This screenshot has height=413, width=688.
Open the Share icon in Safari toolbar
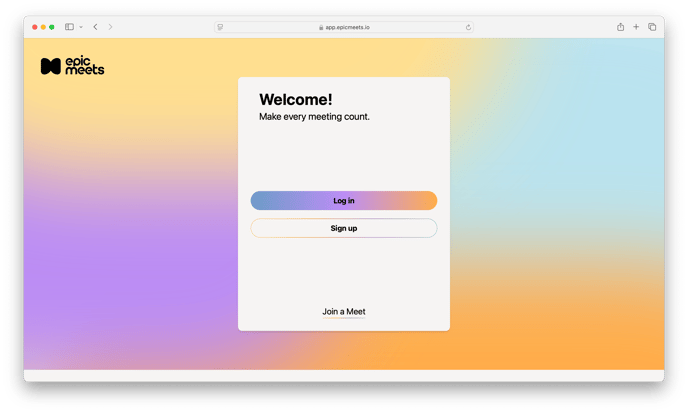(x=620, y=27)
